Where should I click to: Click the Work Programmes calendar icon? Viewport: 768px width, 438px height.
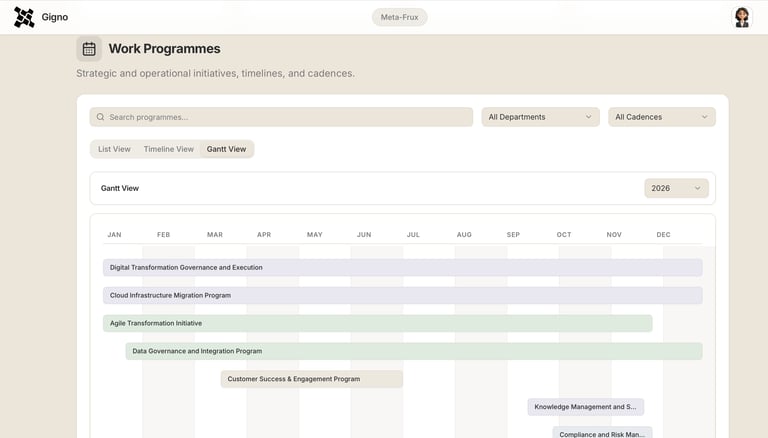coord(89,49)
